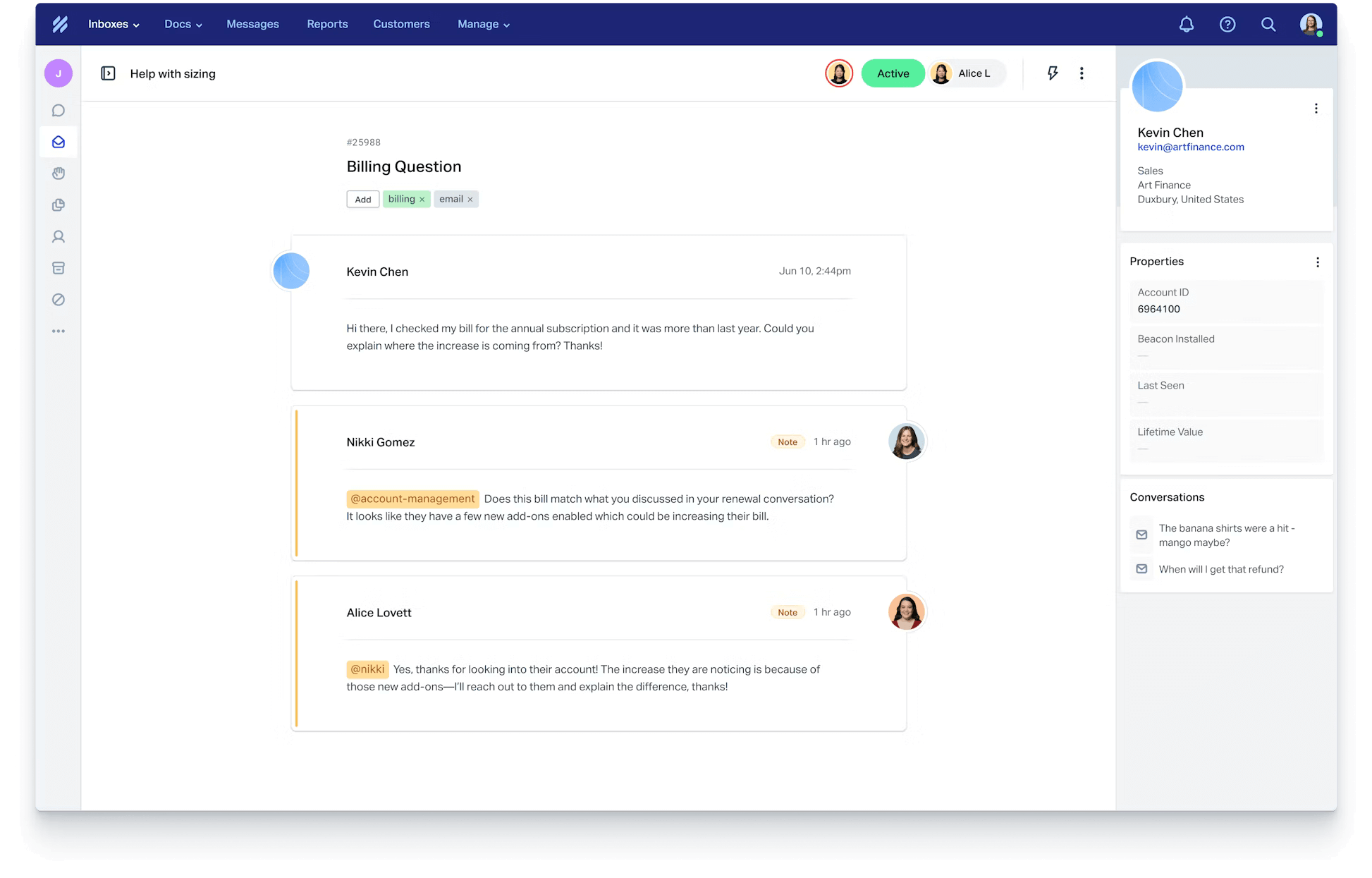Click the @account-management mention
This screenshot has height=878, width=1372.
pyautogui.click(x=412, y=499)
